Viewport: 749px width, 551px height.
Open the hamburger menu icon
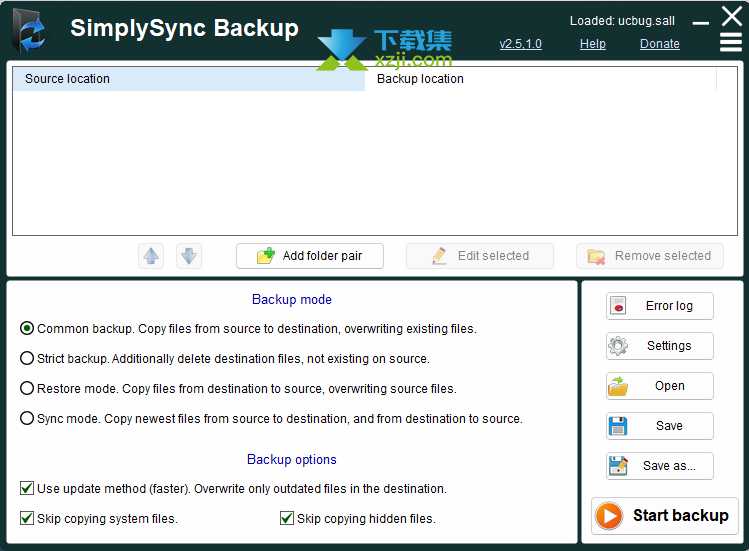pyautogui.click(x=730, y=42)
